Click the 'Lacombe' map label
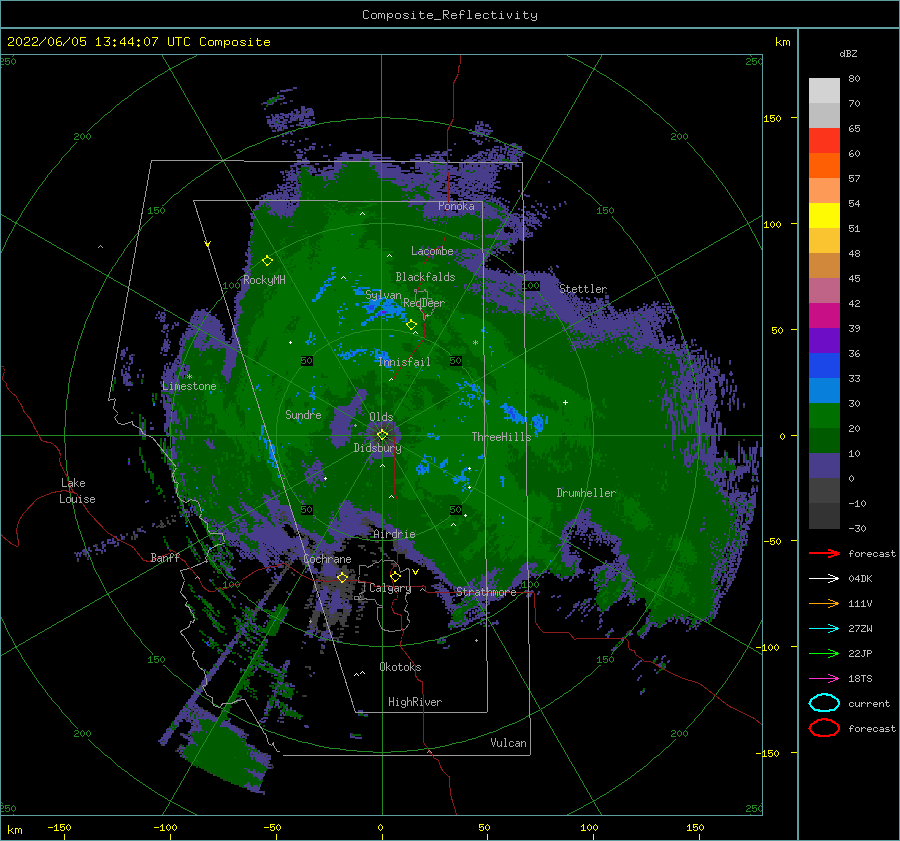This screenshot has height=841, width=900. [x=432, y=251]
